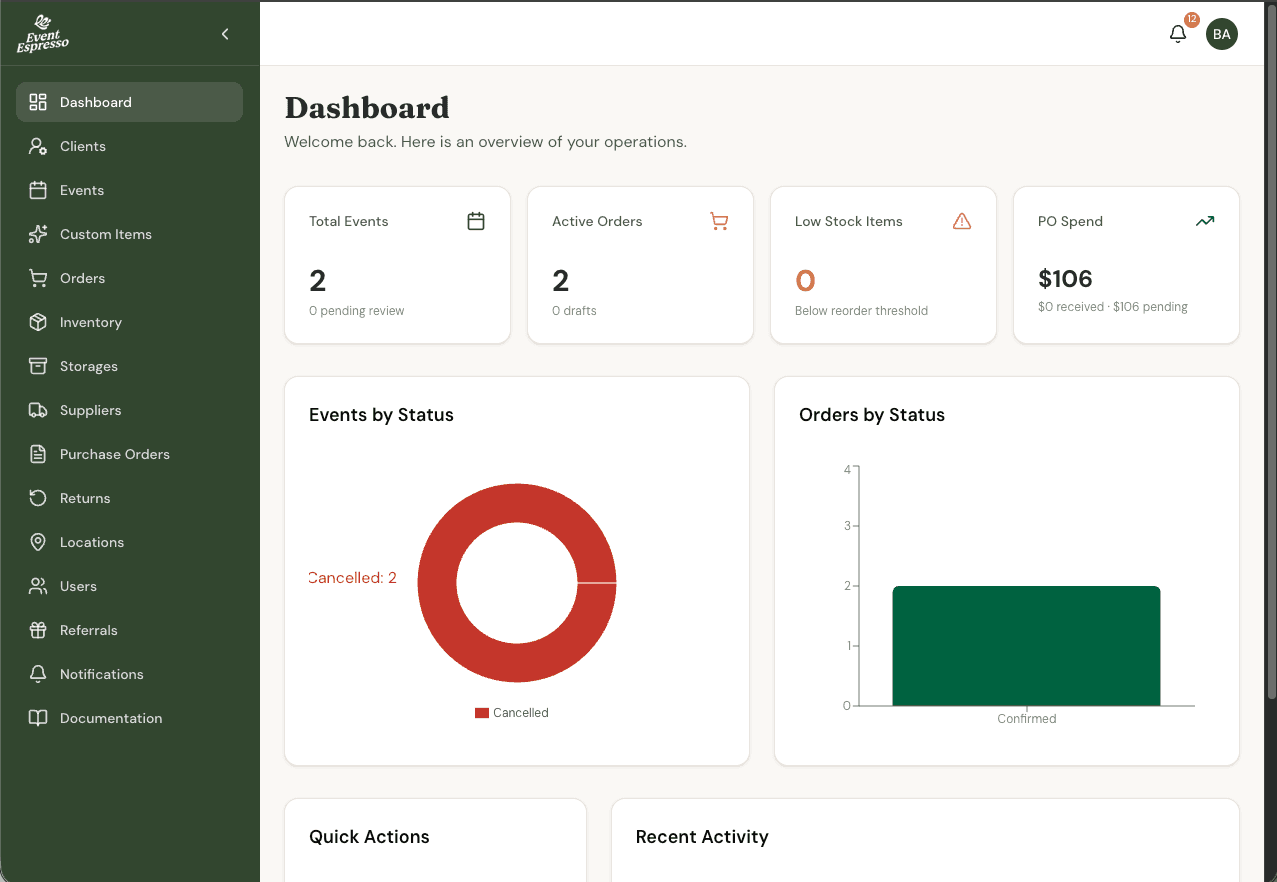The width and height of the screenshot is (1277, 882).
Task: Click '$0 received · $106 pending' text
Action: pos(1113,307)
